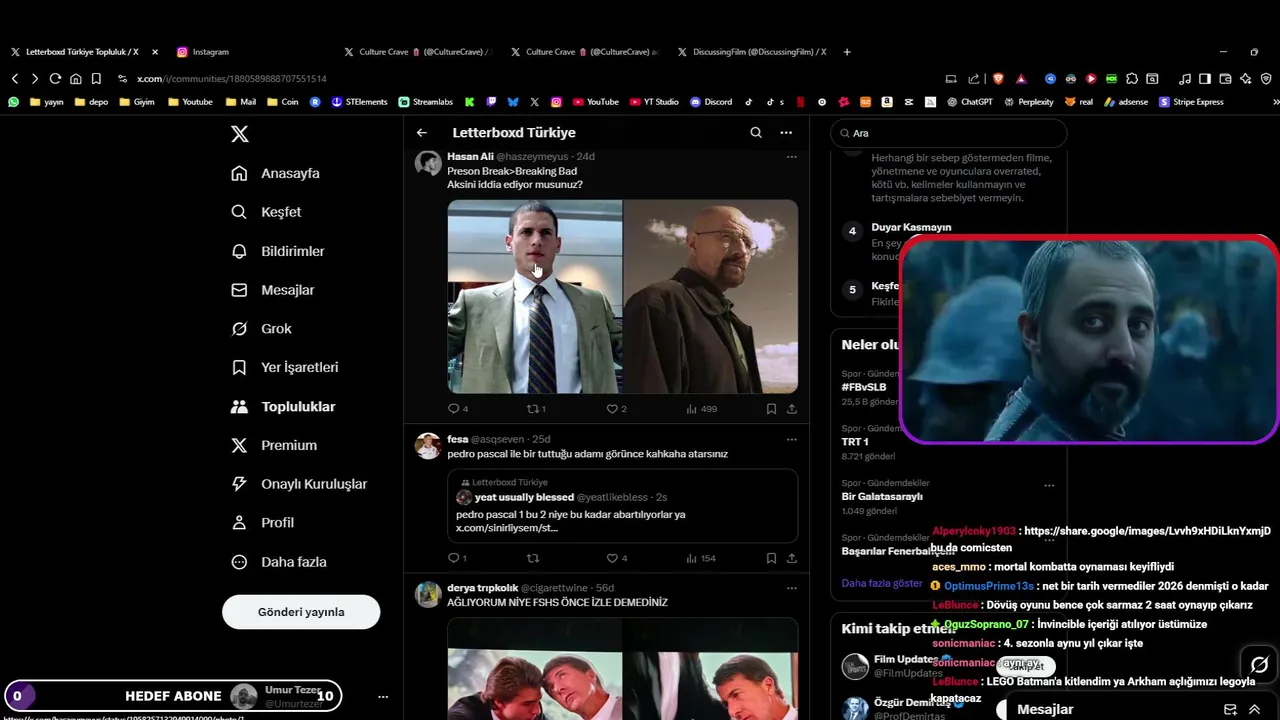Like Hasan Ali's Prison Break post
This screenshot has width=1280, height=720.
tap(616, 409)
